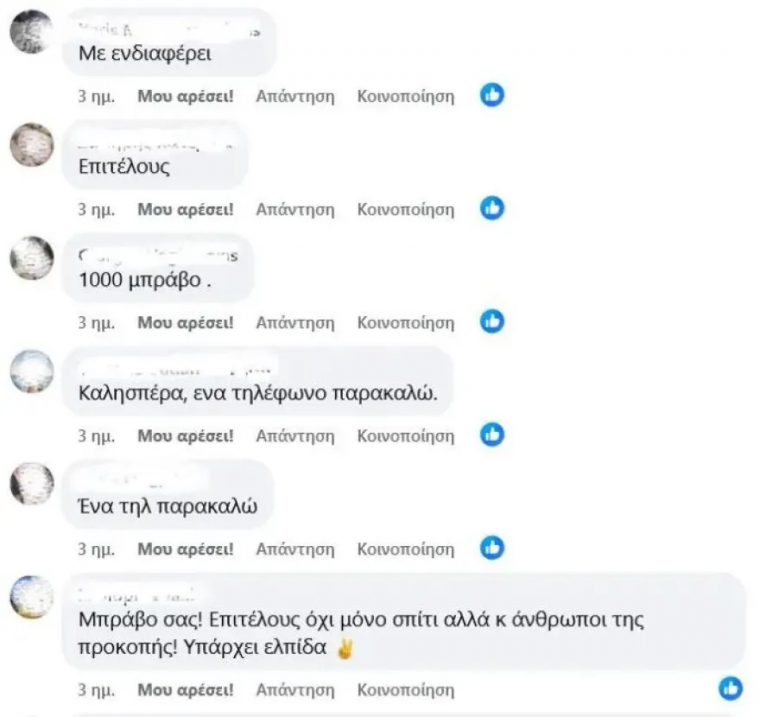Click like reaction on '1000 μπράβο' comment
This screenshot has width=760, height=717.
(x=492, y=321)
